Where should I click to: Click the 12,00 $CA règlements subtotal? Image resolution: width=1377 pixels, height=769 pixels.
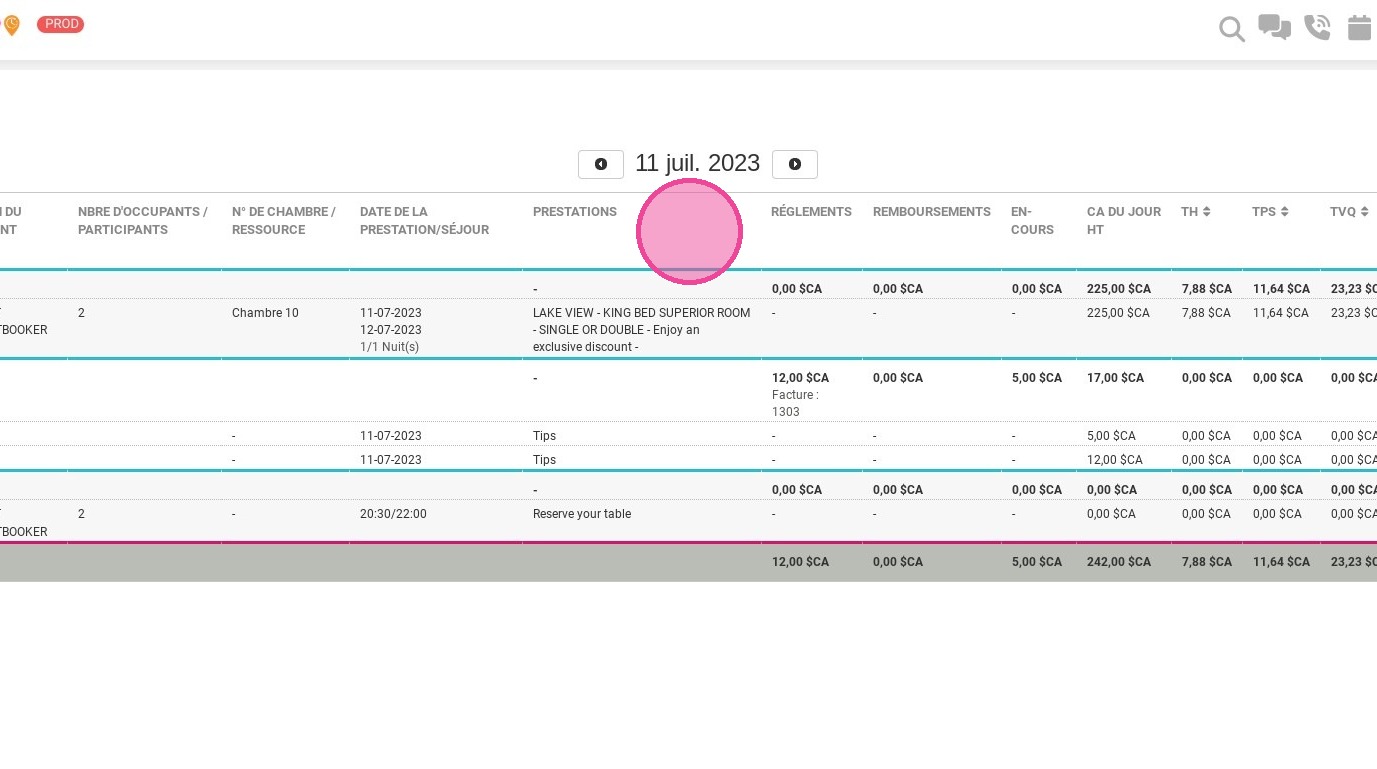pos(800,378)
